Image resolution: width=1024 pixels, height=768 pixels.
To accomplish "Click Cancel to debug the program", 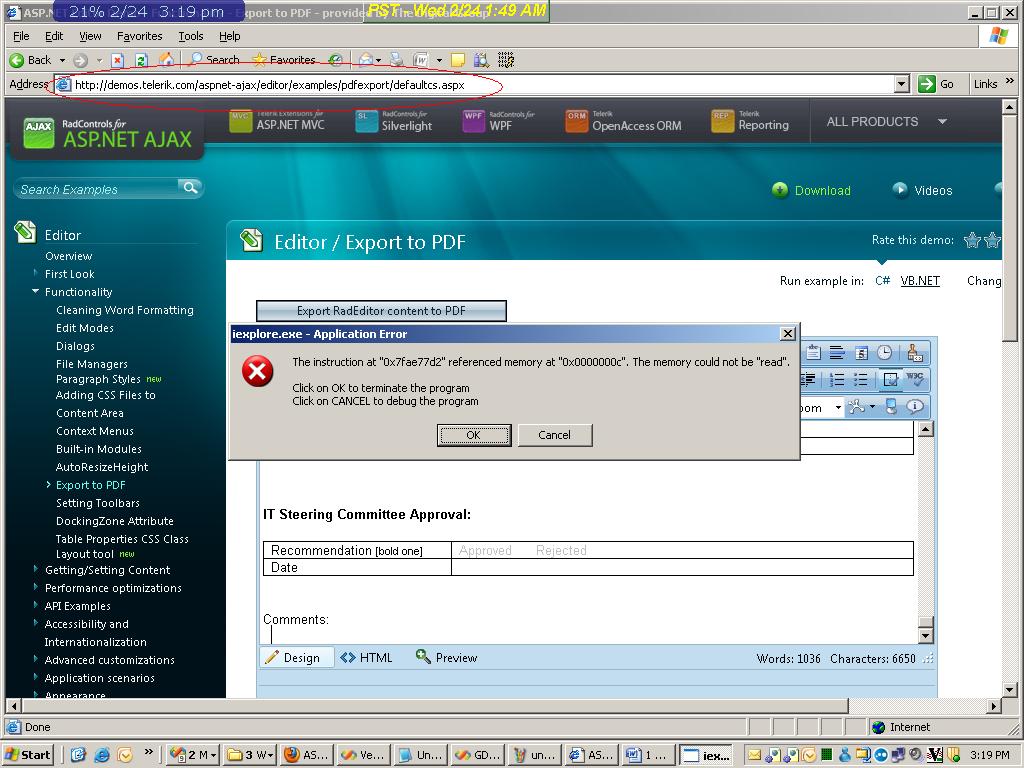I will pos(554,435).
